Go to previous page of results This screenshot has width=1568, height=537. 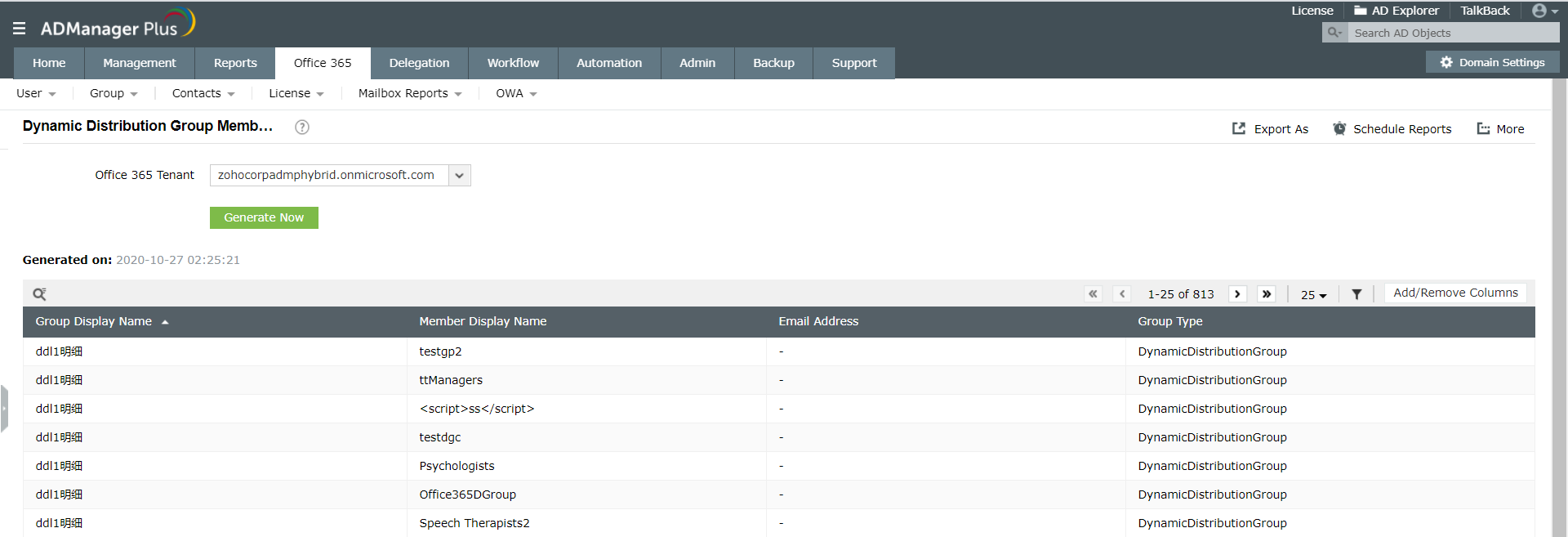[x=1122, y=294]
